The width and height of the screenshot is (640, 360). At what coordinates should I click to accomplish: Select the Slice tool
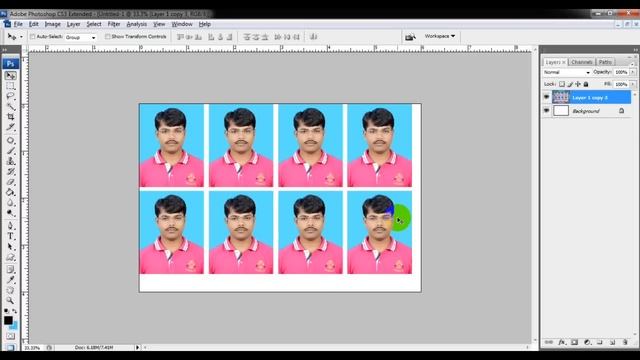[x=11, y=127]
